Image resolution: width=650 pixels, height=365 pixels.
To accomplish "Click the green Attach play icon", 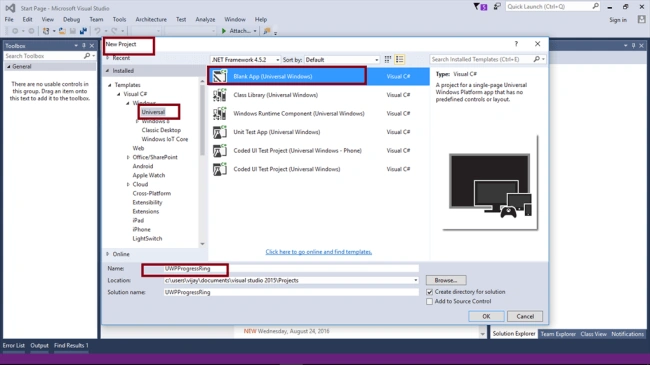I will [x=224, y=31].
